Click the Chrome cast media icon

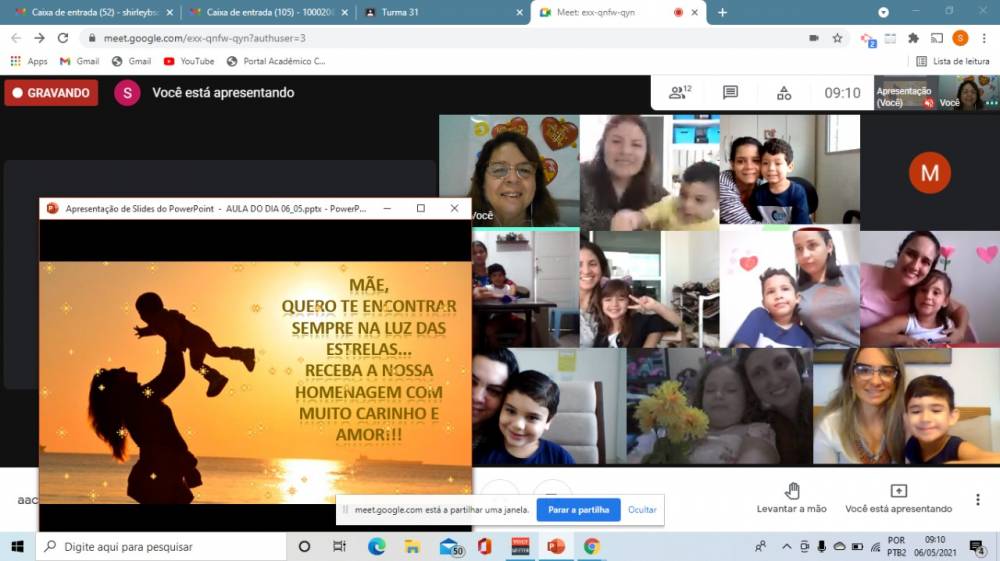[x=937, y=38]
